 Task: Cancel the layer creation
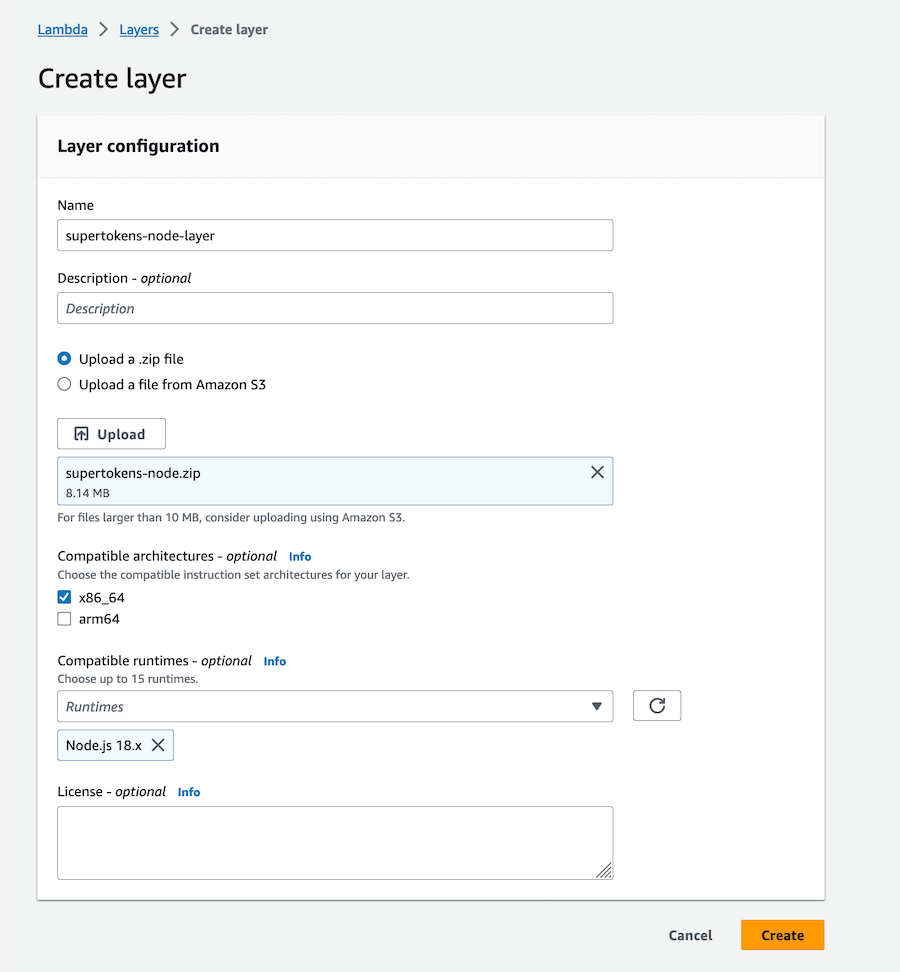690,935
